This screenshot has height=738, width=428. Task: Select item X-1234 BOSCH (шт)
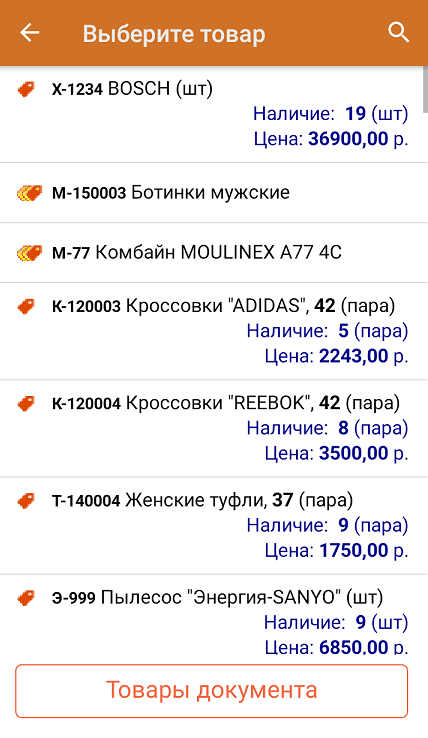pos(213,114)
